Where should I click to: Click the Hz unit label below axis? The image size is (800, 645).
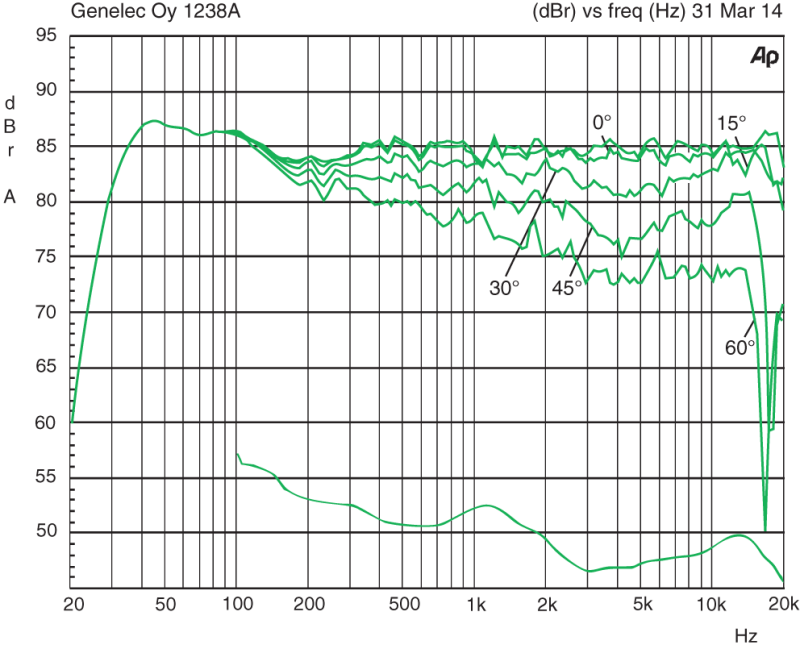point(746,636)
